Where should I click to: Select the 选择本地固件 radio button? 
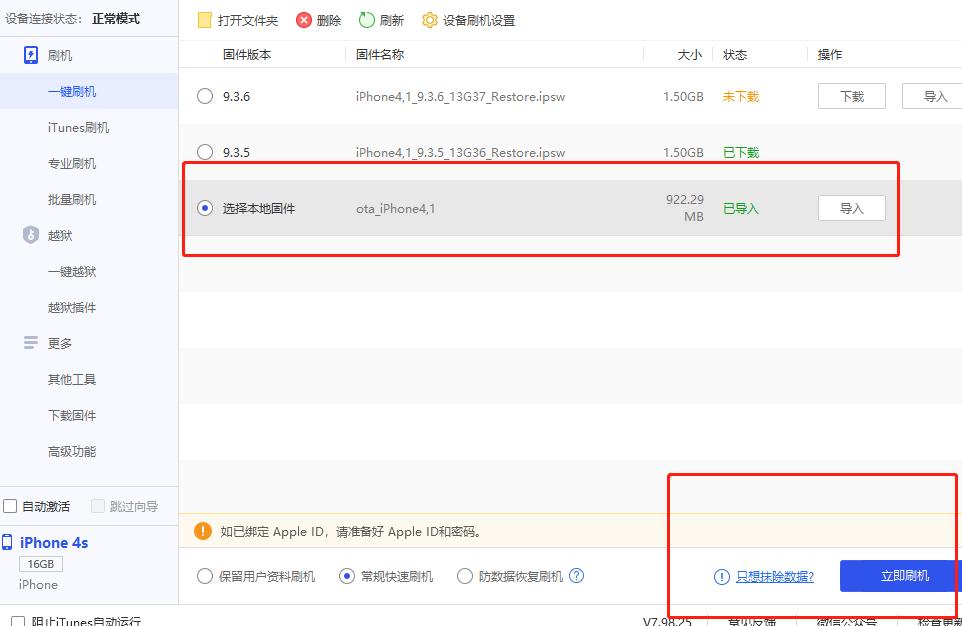(205, 208)
